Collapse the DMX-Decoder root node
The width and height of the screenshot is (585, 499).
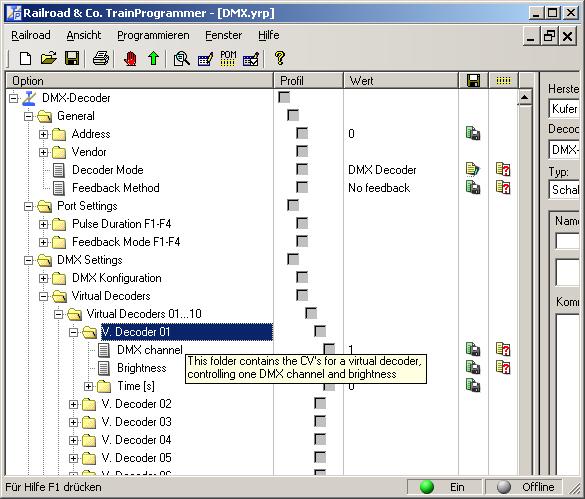(x=14, y=98)
